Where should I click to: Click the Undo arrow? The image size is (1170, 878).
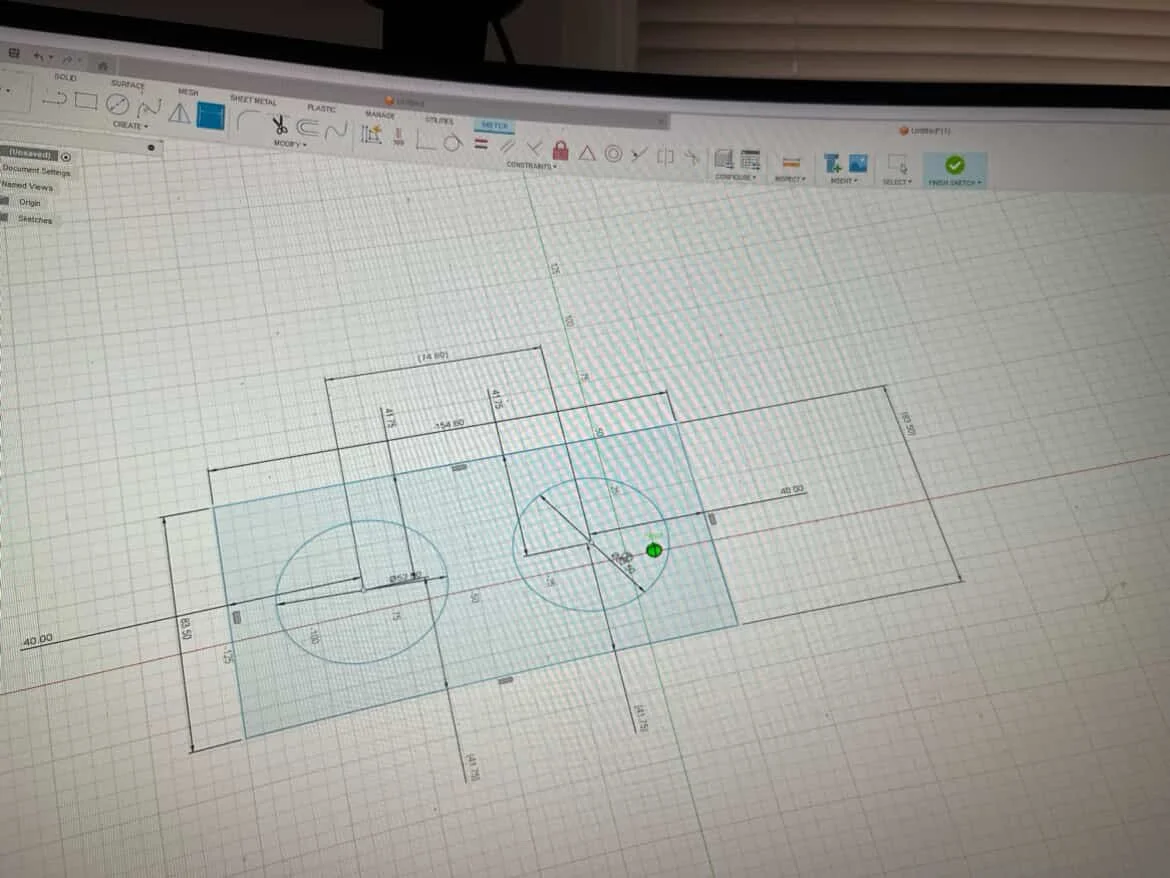[x=38, y=56]
